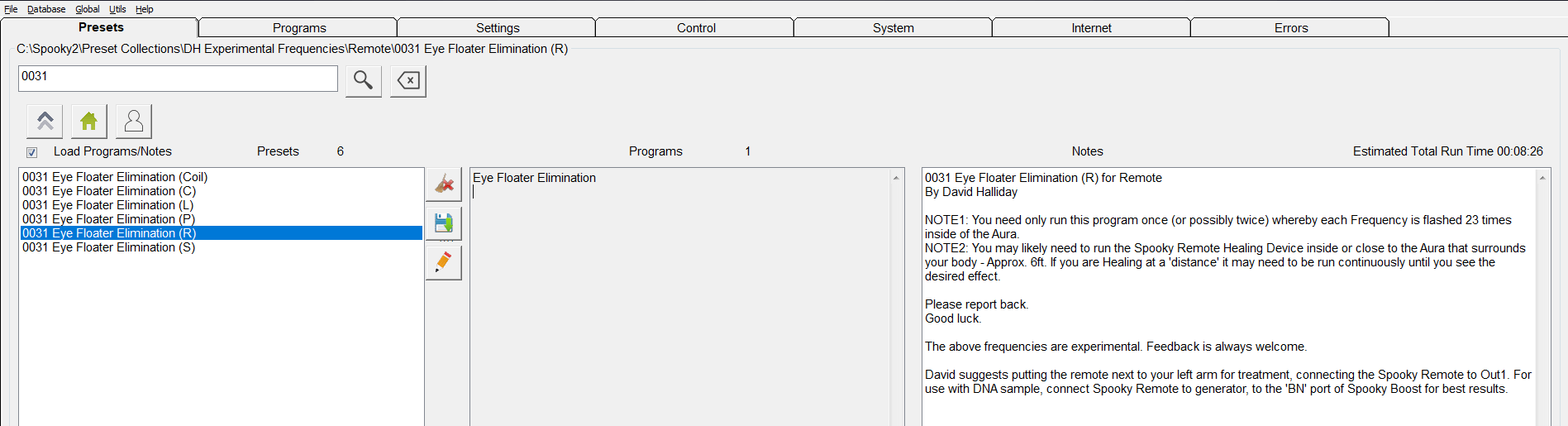Image resolution: width=1568 pixels, height=426 pixels.
Task: Click the broom icon with the red X
Action: (x=444, y=184)
